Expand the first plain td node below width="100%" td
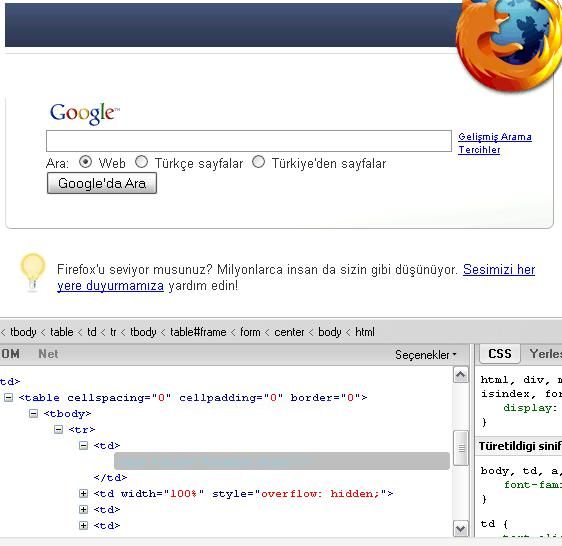Viewport: 562px width, 546px height. click(x=83, y=509)
